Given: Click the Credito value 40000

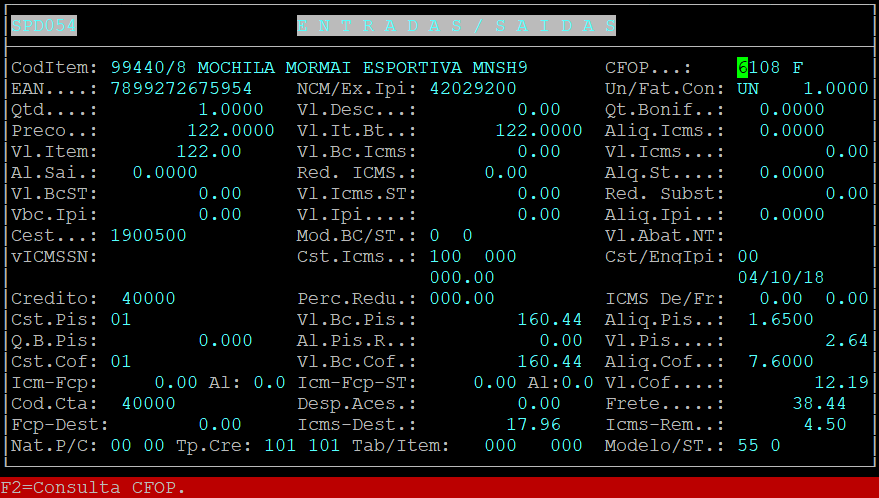Looking at the screenshot, I should coord(148,299).
